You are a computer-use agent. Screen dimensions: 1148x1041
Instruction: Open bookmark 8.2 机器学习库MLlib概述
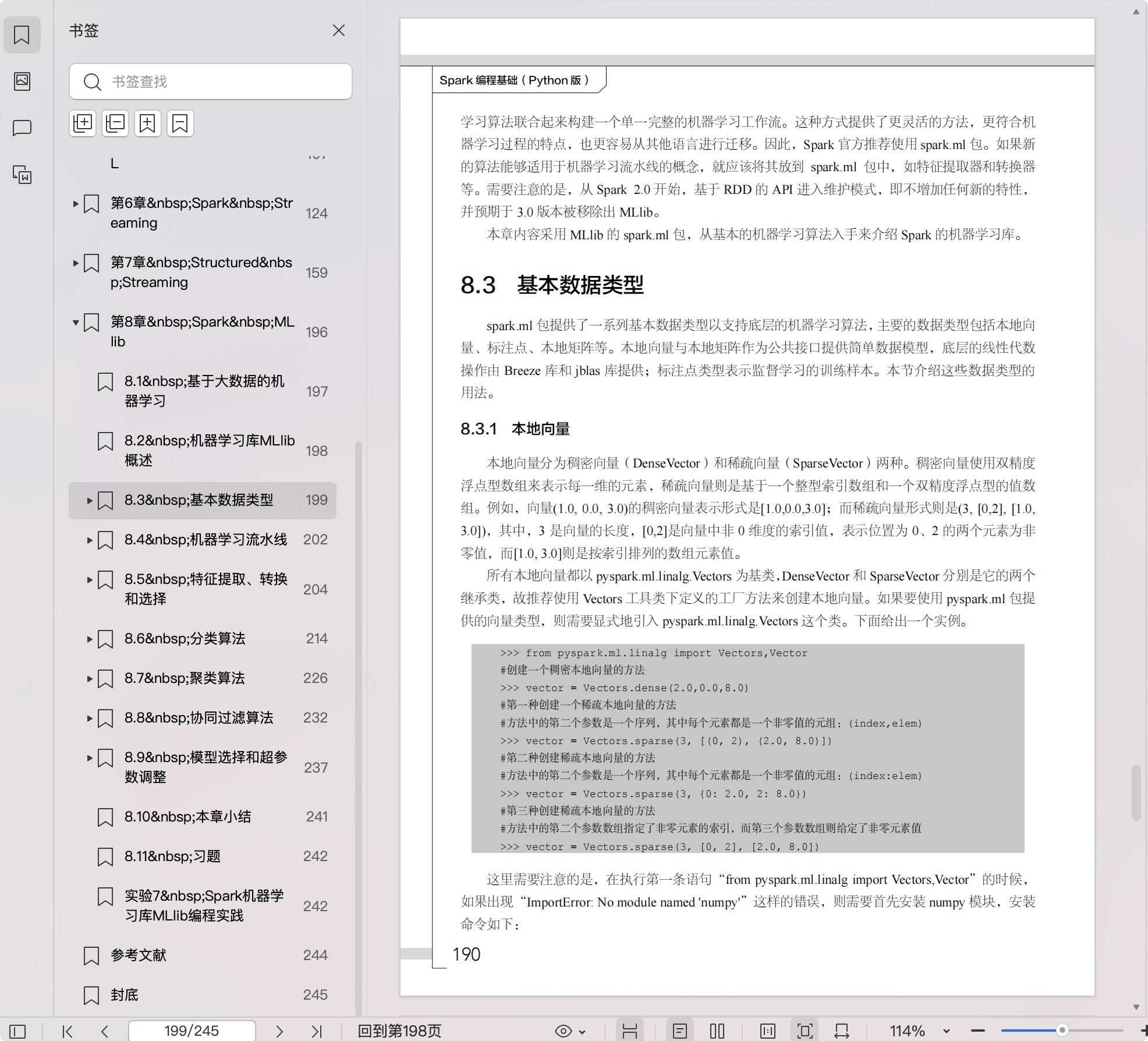[x=210, y=451]
